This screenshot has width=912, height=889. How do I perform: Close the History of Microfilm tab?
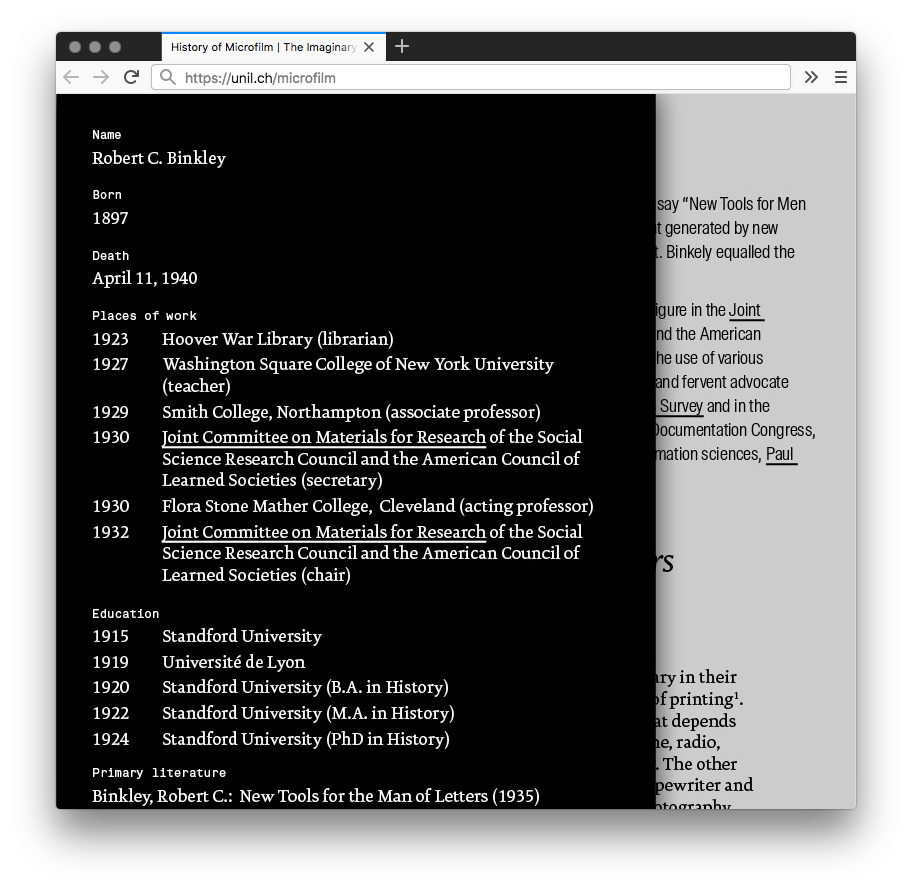(x=369, y=47)
